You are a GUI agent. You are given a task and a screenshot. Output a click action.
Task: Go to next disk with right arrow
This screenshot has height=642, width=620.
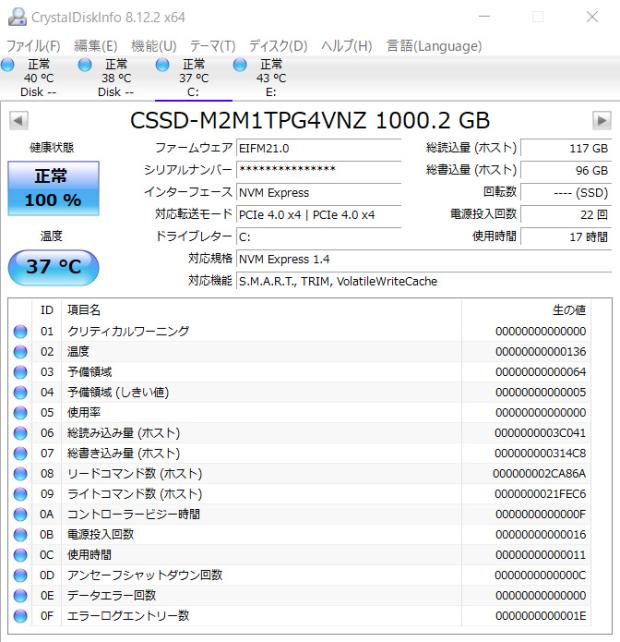(602, 121)
